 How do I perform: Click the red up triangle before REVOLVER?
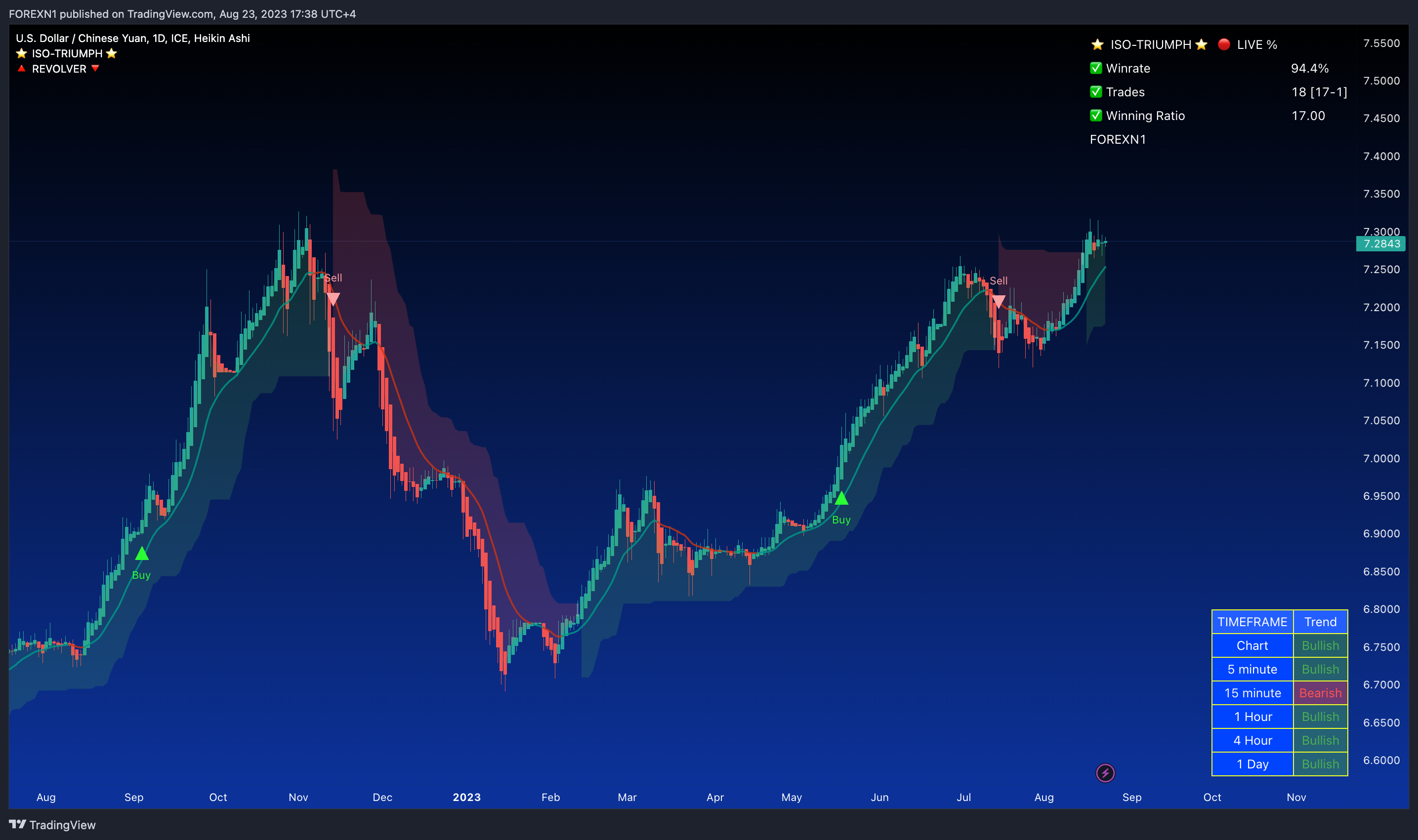[22, 69]
